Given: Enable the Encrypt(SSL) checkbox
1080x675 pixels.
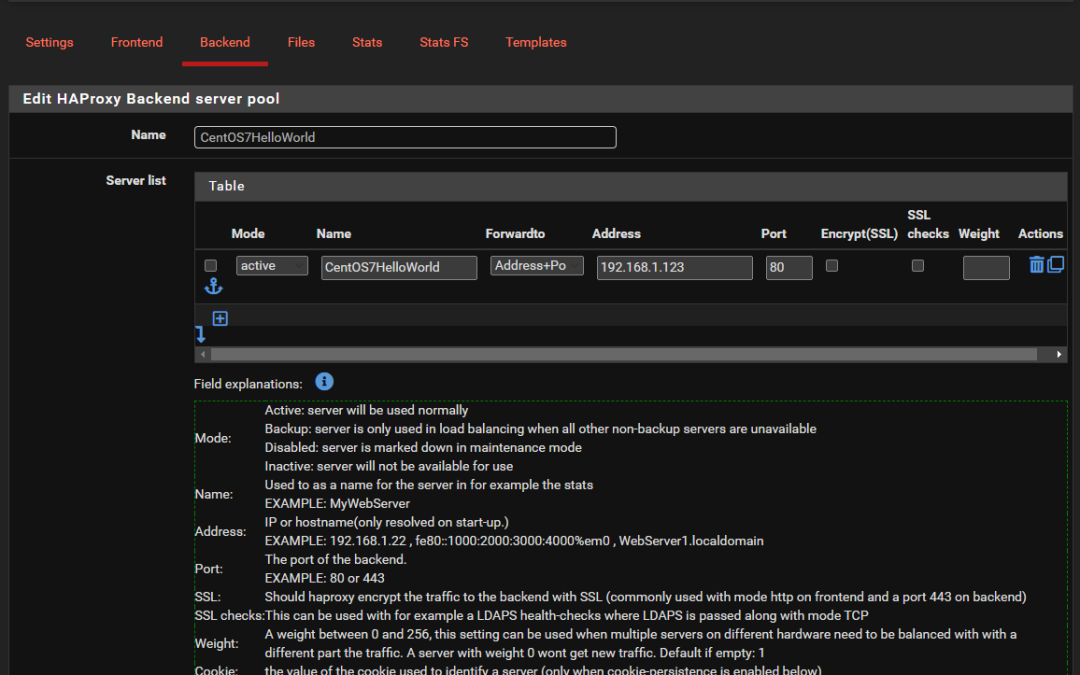Looking at the screenshot, I should [x=832, y=266].
